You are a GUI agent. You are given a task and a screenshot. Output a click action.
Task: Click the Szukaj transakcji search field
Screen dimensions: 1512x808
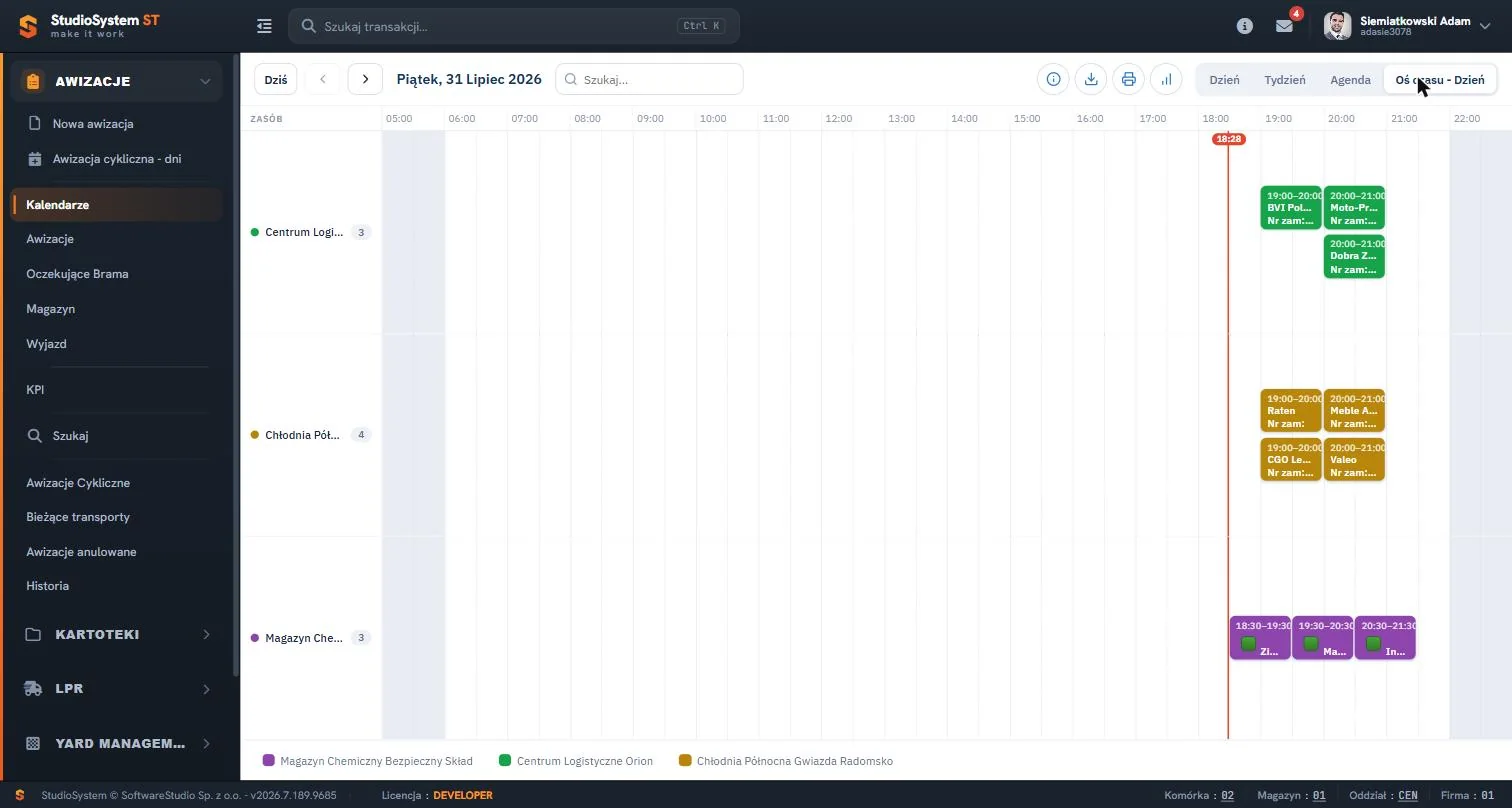click(514, 26)
